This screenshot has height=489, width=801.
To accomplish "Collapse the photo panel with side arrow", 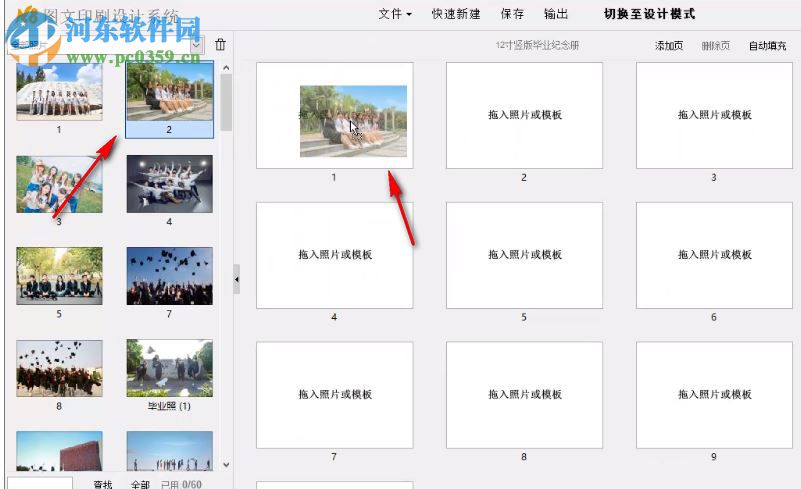I will [237, 280].
